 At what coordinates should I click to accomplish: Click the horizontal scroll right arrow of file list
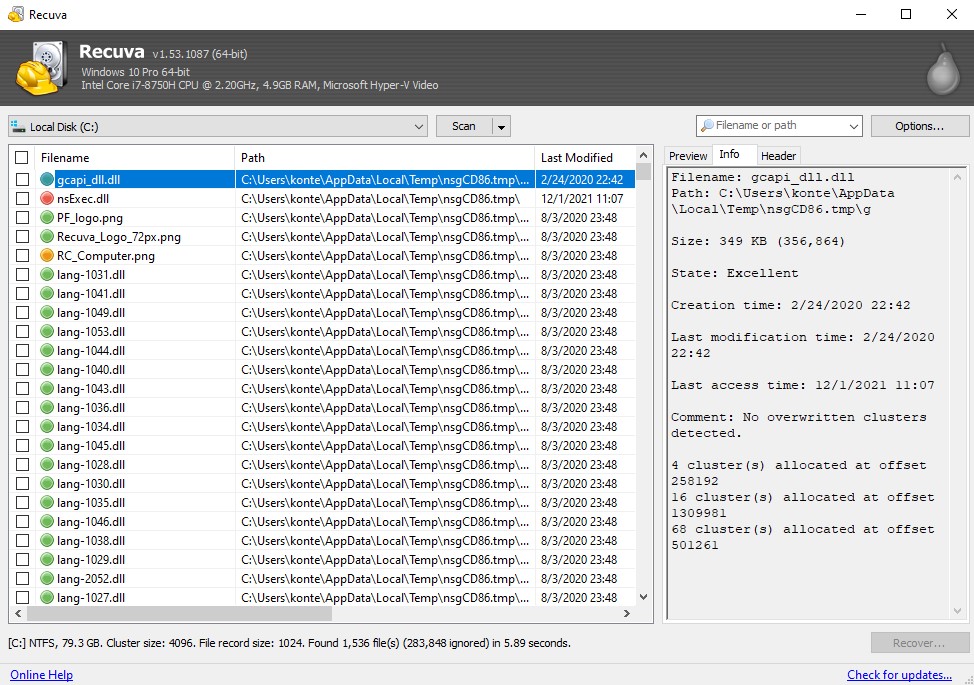coord(627,614)
